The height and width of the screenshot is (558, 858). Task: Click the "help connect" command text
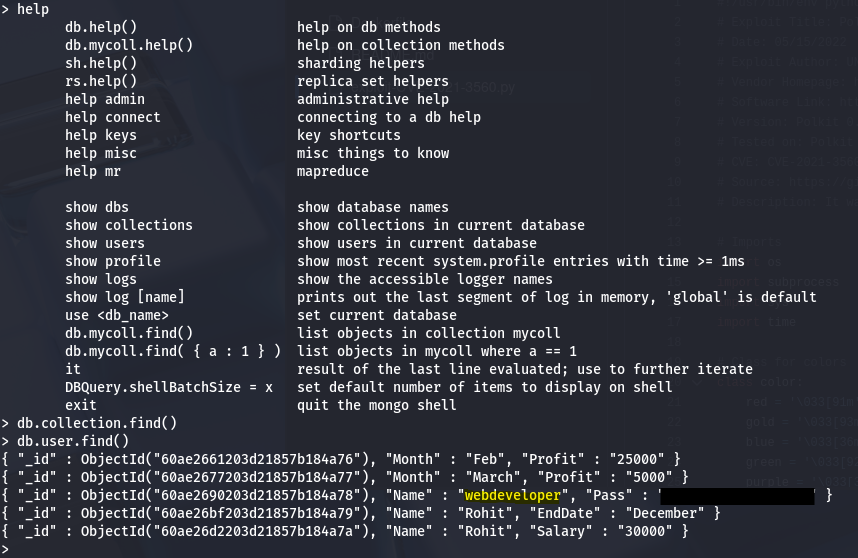[x=113, y=117]
